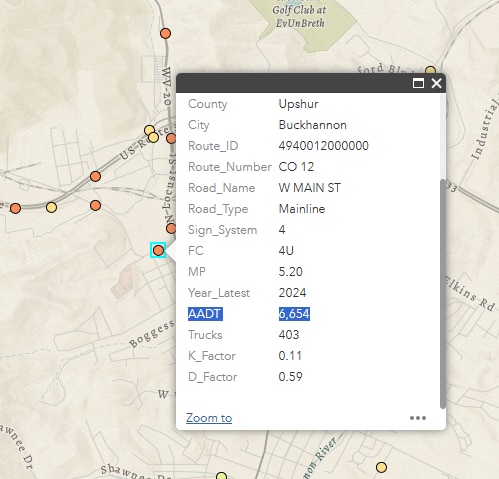Select the leftmost orange marker on US Route
Screen dimensions: 499x479
(15, 208)
